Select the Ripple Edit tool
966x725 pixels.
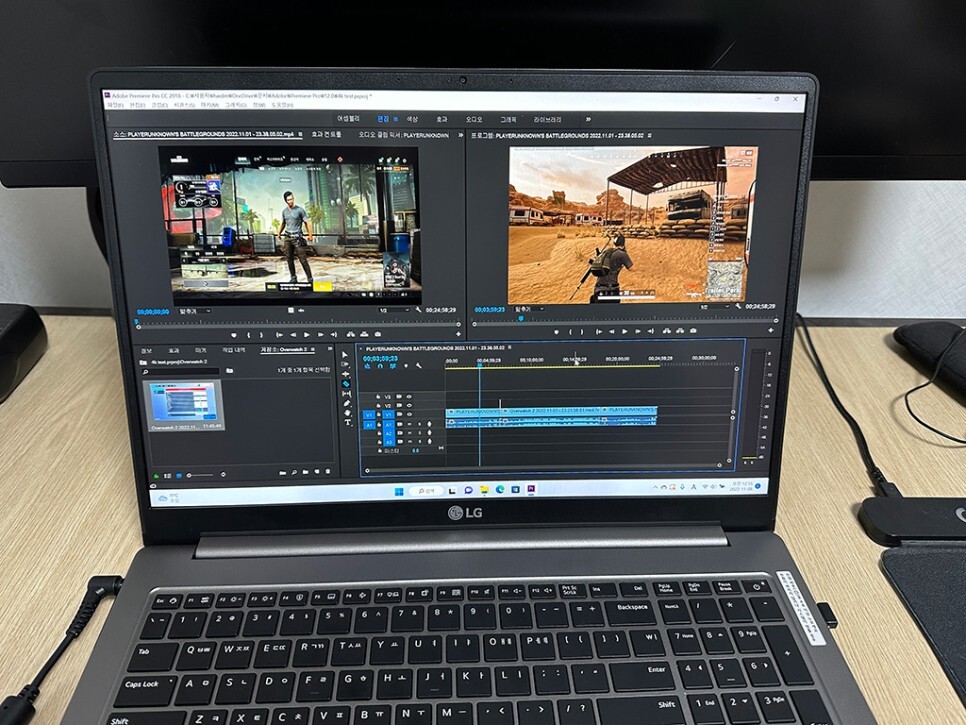coord(346,374)
